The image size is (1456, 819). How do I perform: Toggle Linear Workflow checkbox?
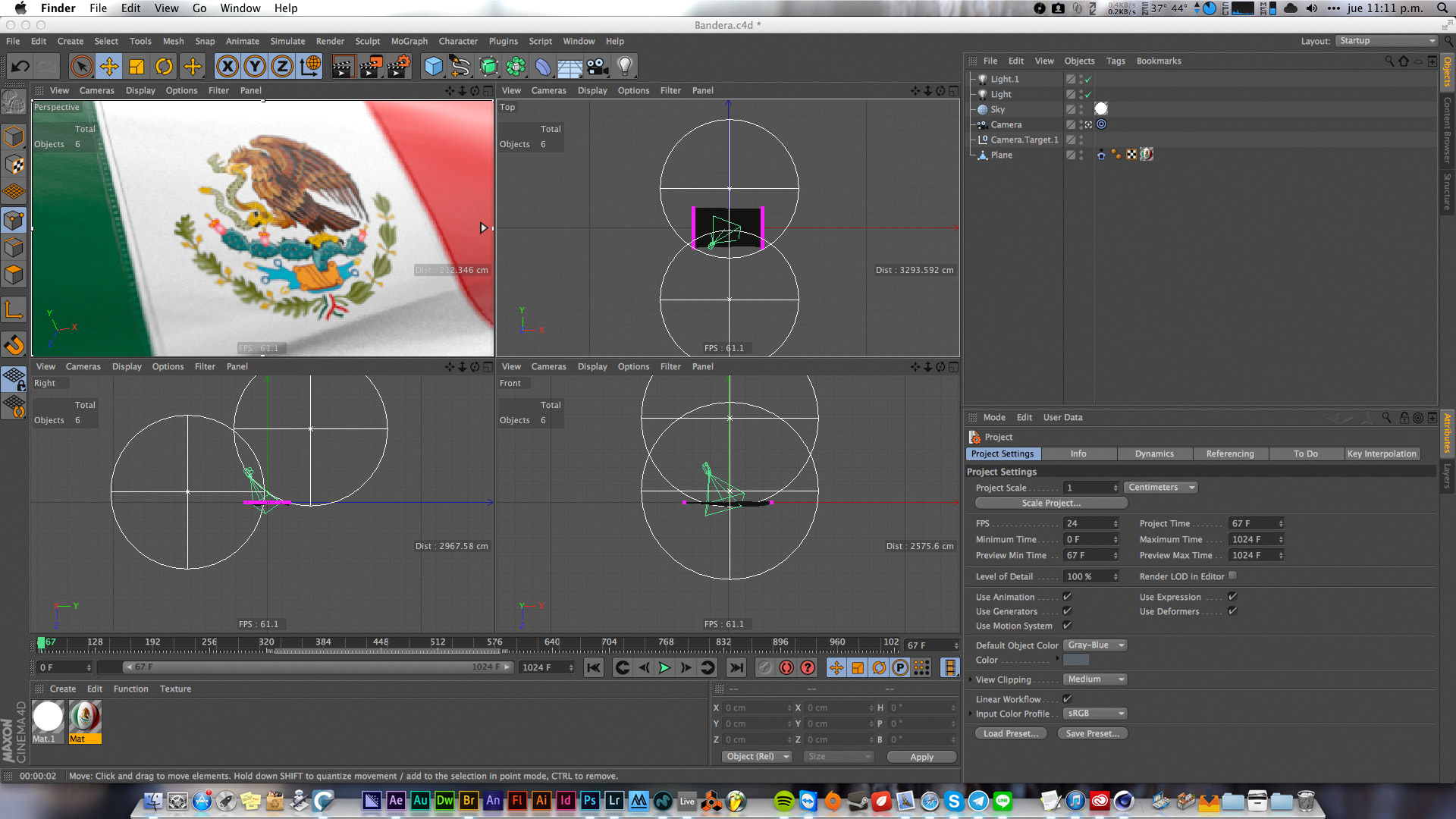click(1067, 698)
